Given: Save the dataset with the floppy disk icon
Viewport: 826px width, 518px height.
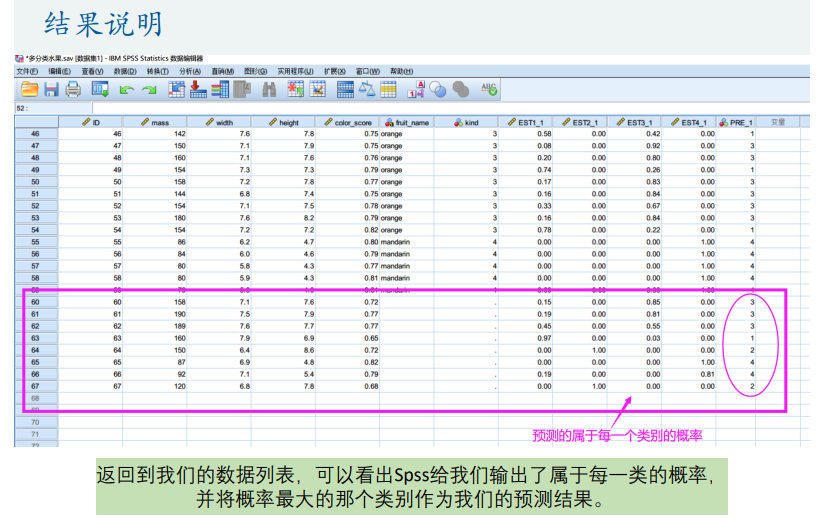Looking at the screenshot, I should pyautogui.click(x=49, y=90).
